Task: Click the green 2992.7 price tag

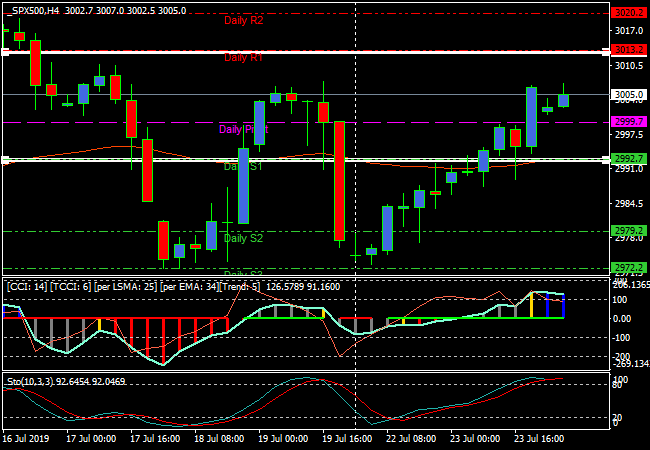Action: (x=629, y=159)
